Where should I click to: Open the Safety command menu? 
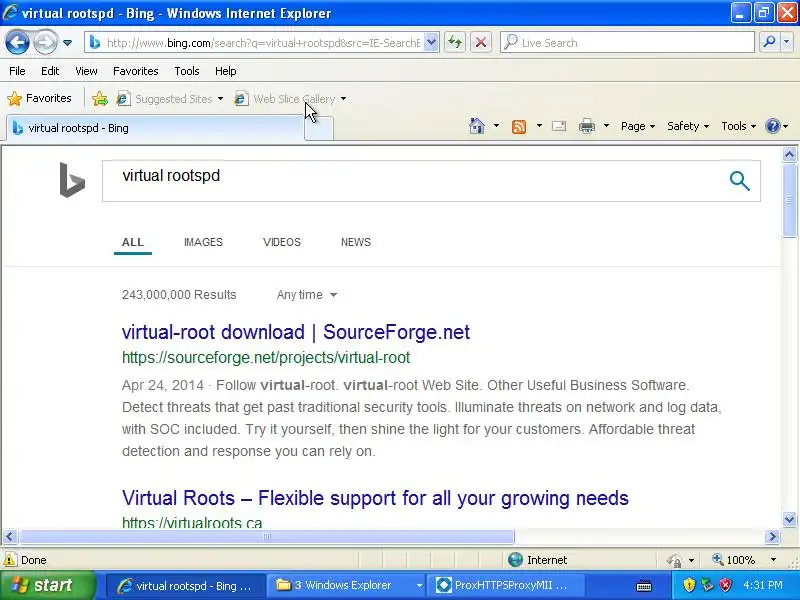pyautogui.click(x=688, y=126)
